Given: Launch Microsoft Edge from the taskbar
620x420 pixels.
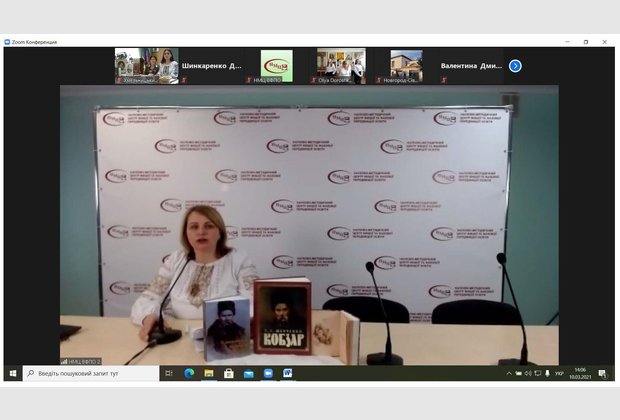Looking at the screenshot, I should [189, 373].
